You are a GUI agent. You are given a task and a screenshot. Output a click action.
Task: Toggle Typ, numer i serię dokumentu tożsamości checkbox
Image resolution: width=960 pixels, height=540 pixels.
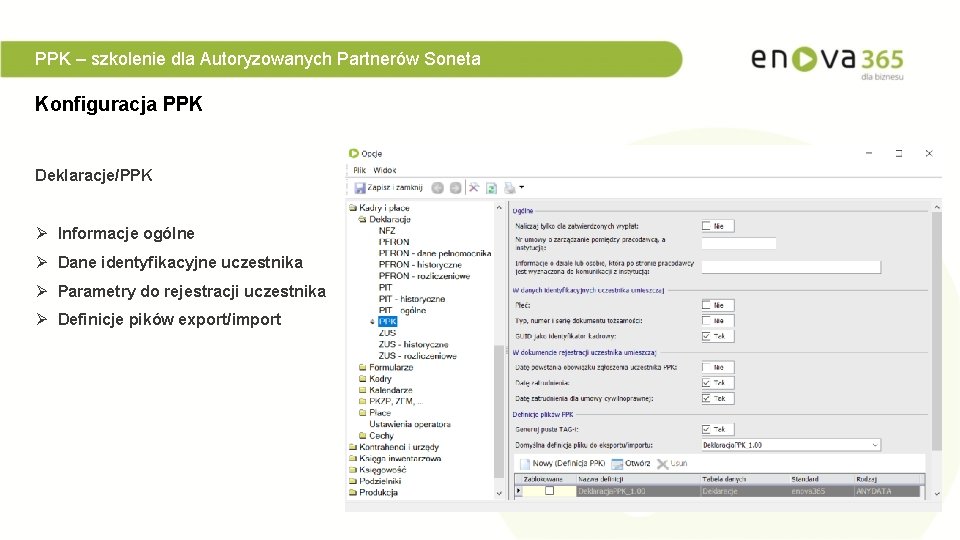(707, 320)
